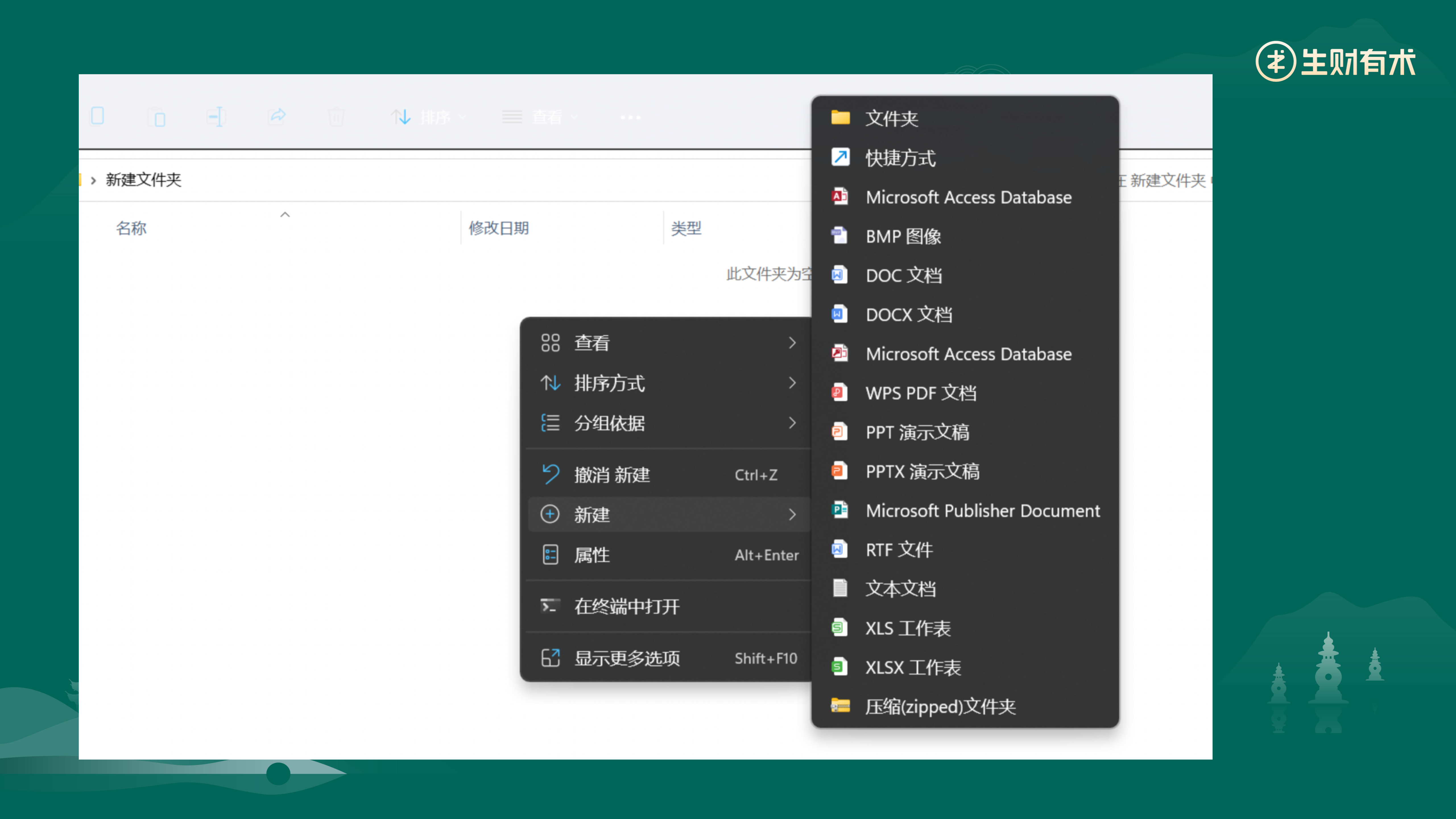Click the breadcrumb chevron before 新建文件夹

[93, 180]
